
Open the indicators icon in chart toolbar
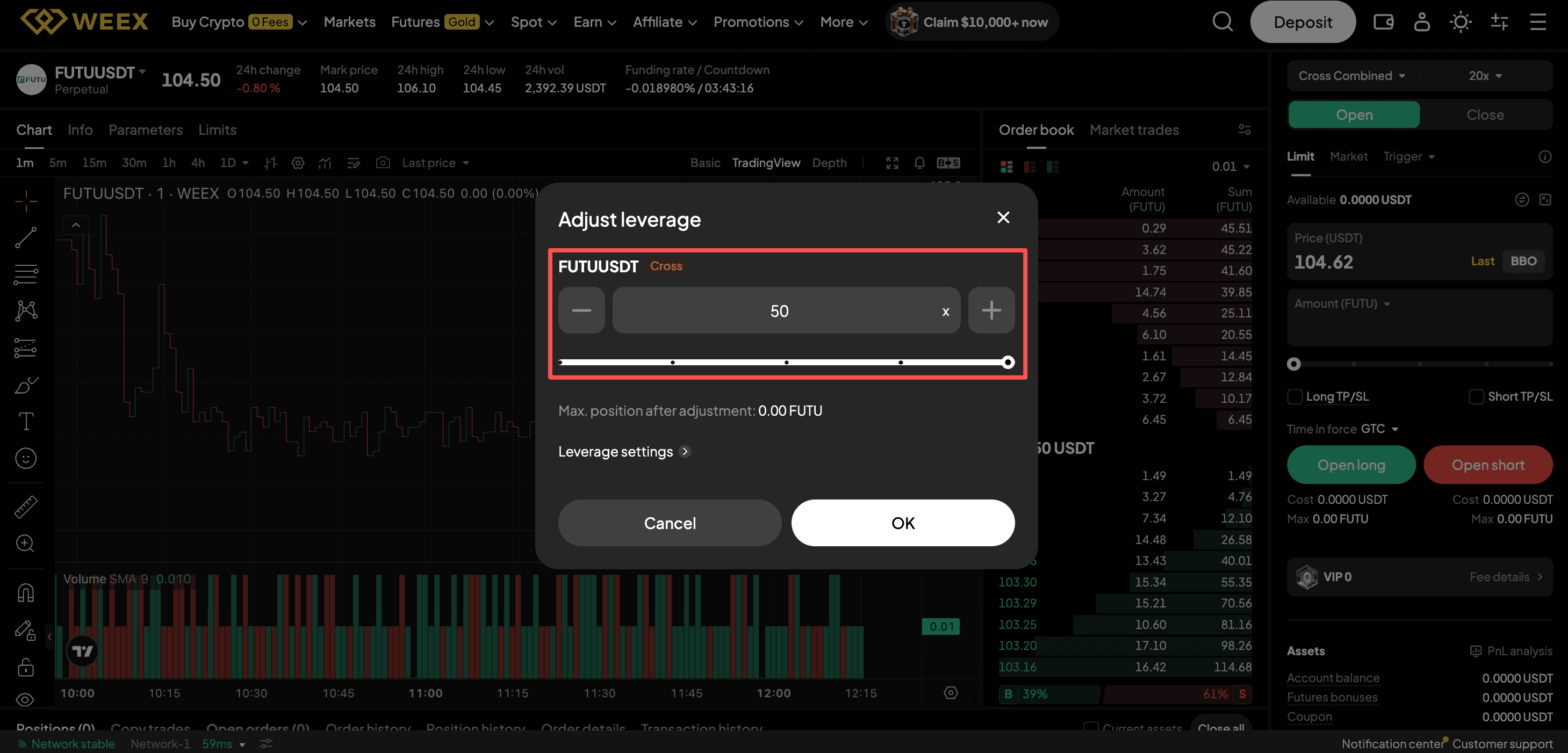[x=325, y=163]
